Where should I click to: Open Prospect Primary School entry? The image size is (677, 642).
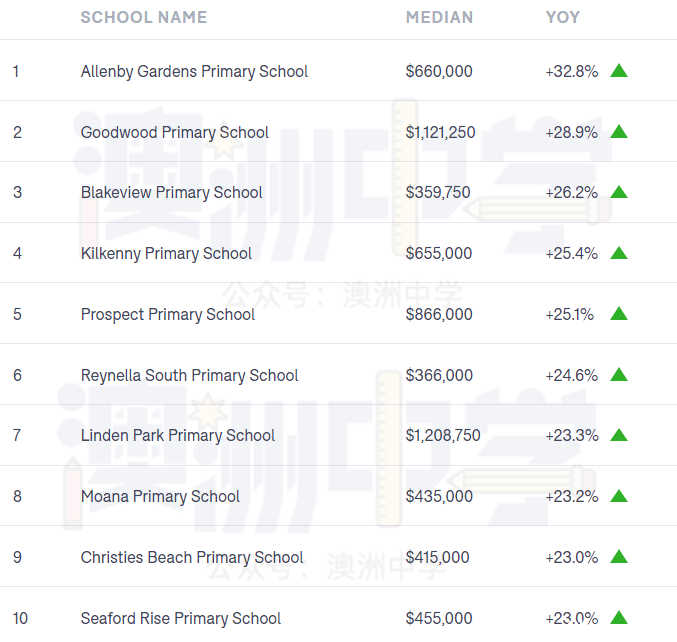pyautogui.click(x=168, y=315)
